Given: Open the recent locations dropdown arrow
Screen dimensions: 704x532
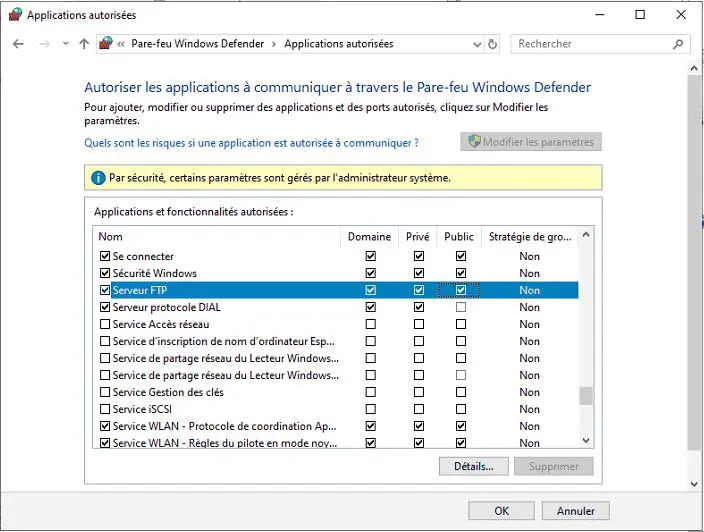Looking at the screenshot, I should pyautogui.click(x=65, y=44).
